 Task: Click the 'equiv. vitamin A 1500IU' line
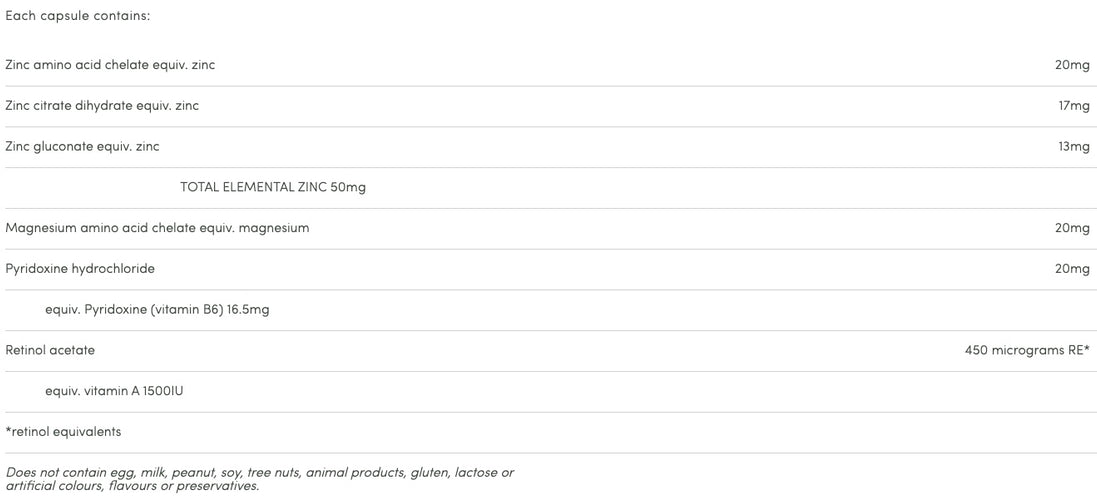coord(114,391)
